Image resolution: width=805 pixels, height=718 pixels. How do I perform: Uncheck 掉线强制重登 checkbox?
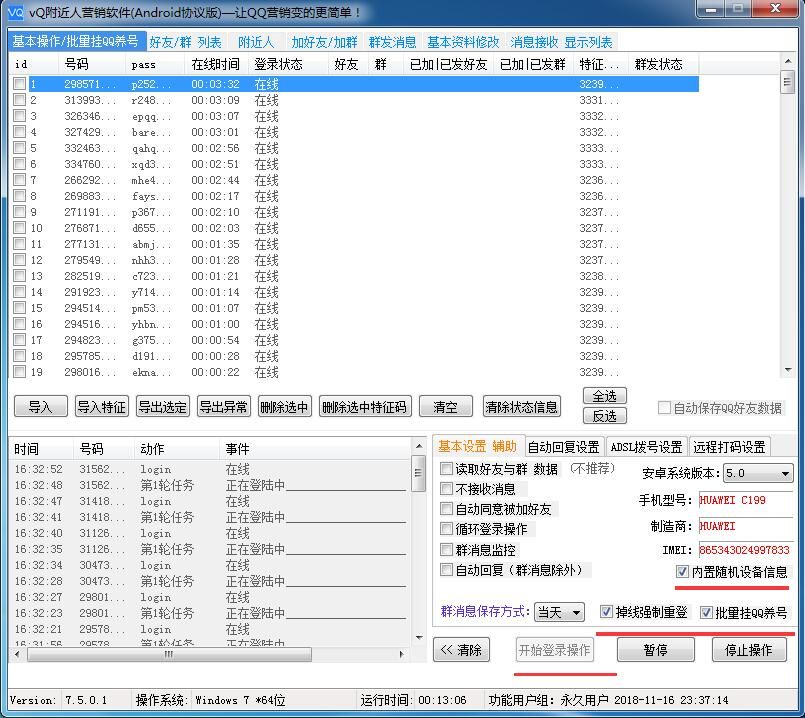pyautogui.click(x=606, y=612)
